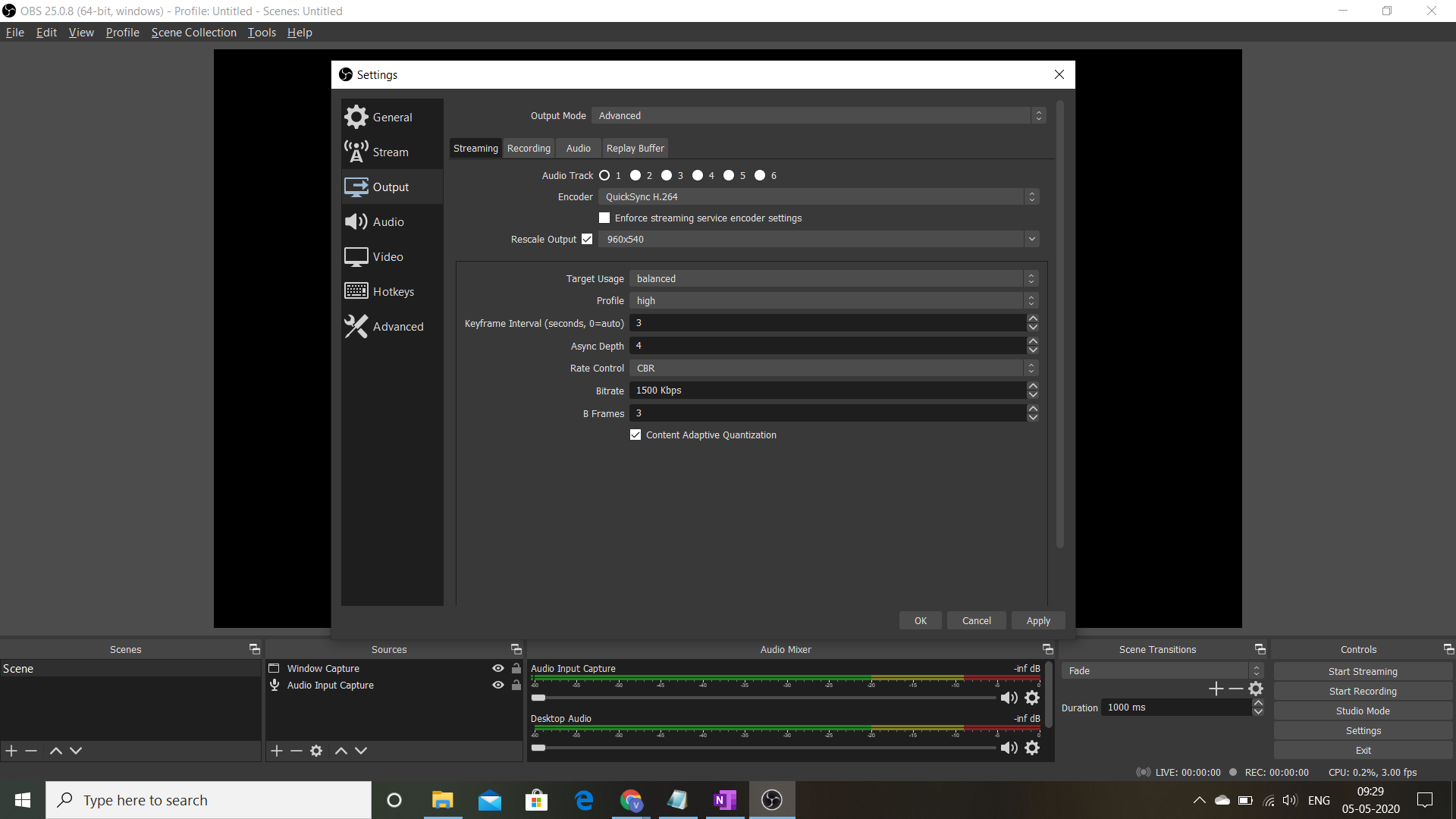Remove selected scene with minus icon
Screen dimensions: 1456x819
(x=31, y=751)
